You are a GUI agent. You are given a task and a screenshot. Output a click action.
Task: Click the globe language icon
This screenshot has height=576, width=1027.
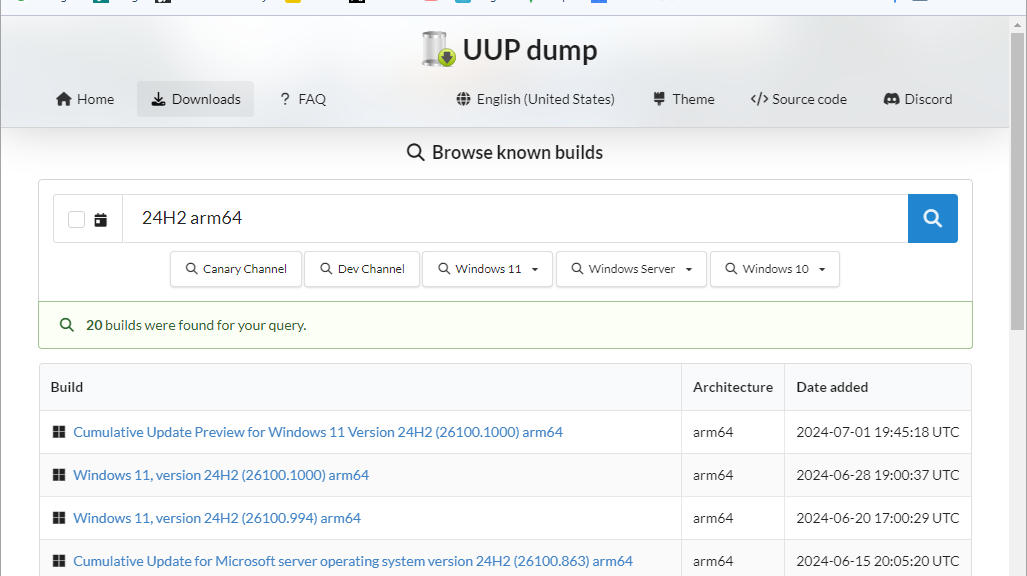(x=463, y=99)
